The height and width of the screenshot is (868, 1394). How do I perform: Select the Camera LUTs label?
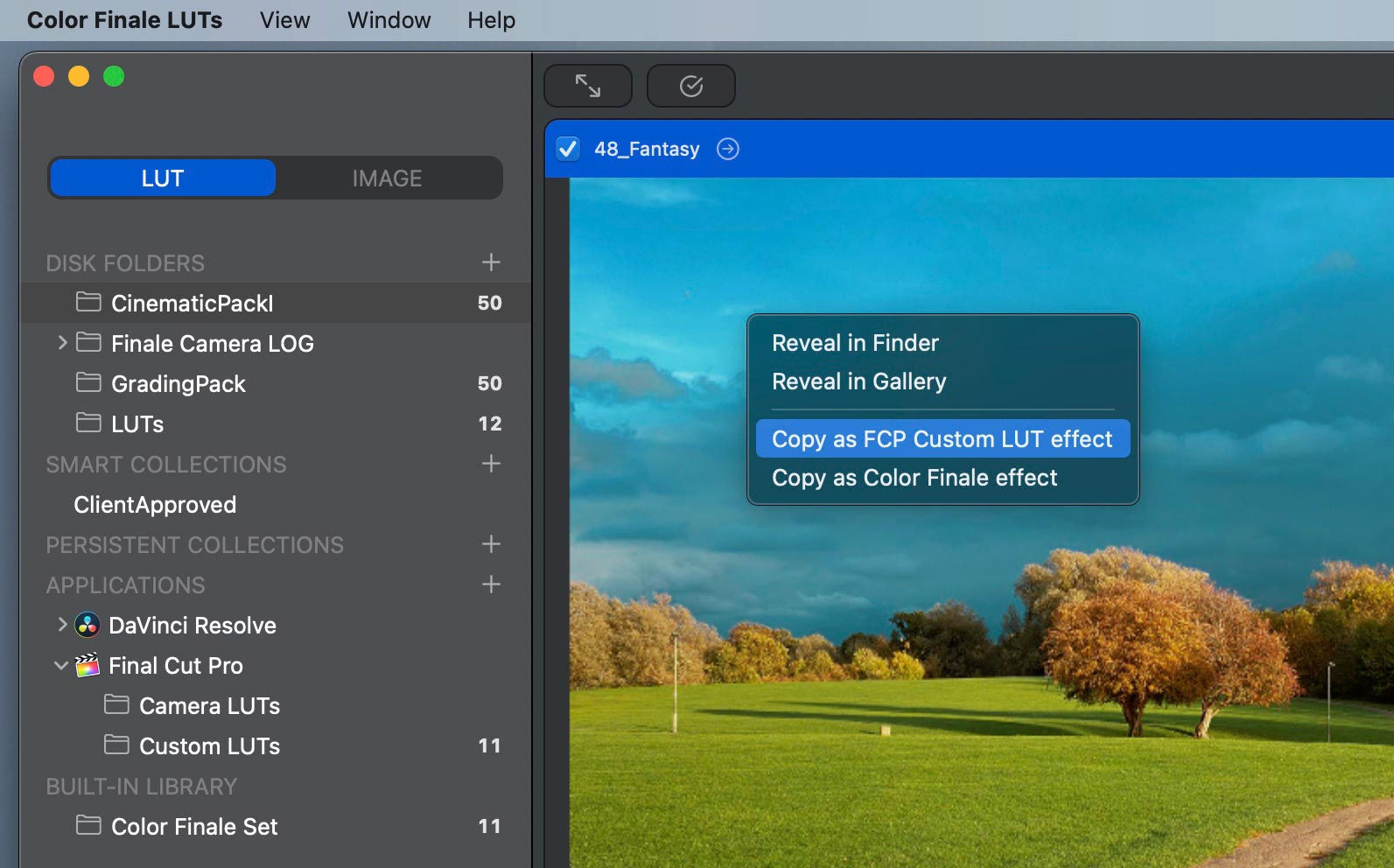coord(210,706)
